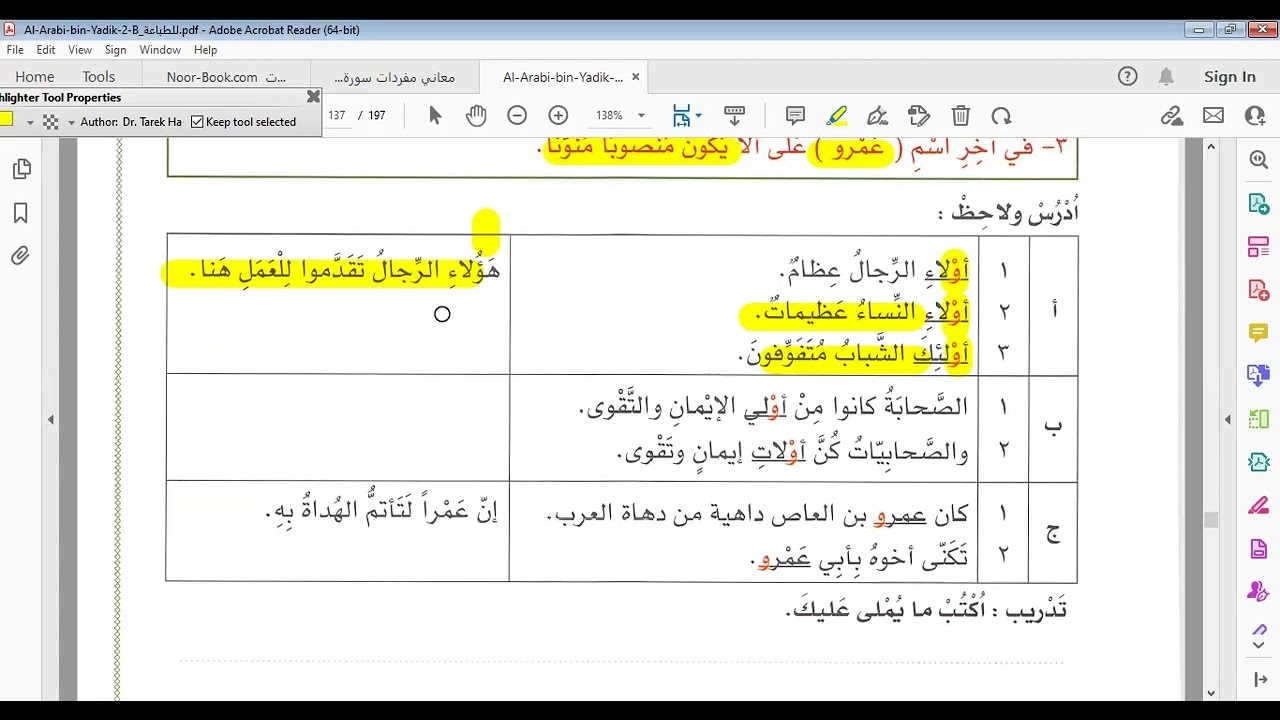Open highlighter color dropdown arrow

30,122
